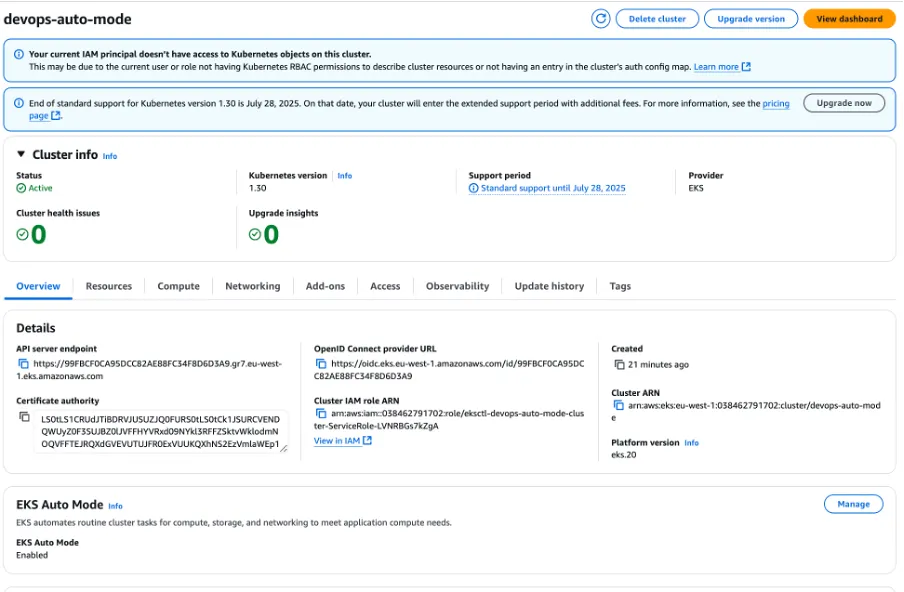904x592 pixels.
Task: Click Standard support until July 28, 2025 link
Action: [553, 188]
